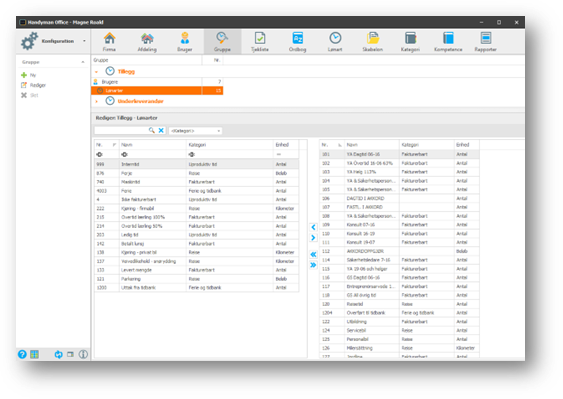Click the clock icon beside Underleverandør
This screenshot has width=563, height=399.
(110, 101)
